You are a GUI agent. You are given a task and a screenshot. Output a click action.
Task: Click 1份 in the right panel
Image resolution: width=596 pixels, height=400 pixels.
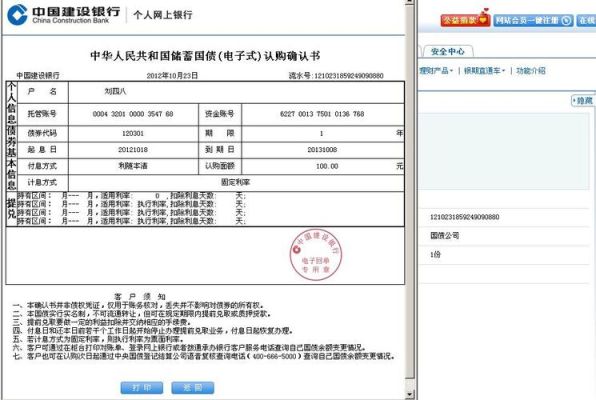(x=435, y=255)
